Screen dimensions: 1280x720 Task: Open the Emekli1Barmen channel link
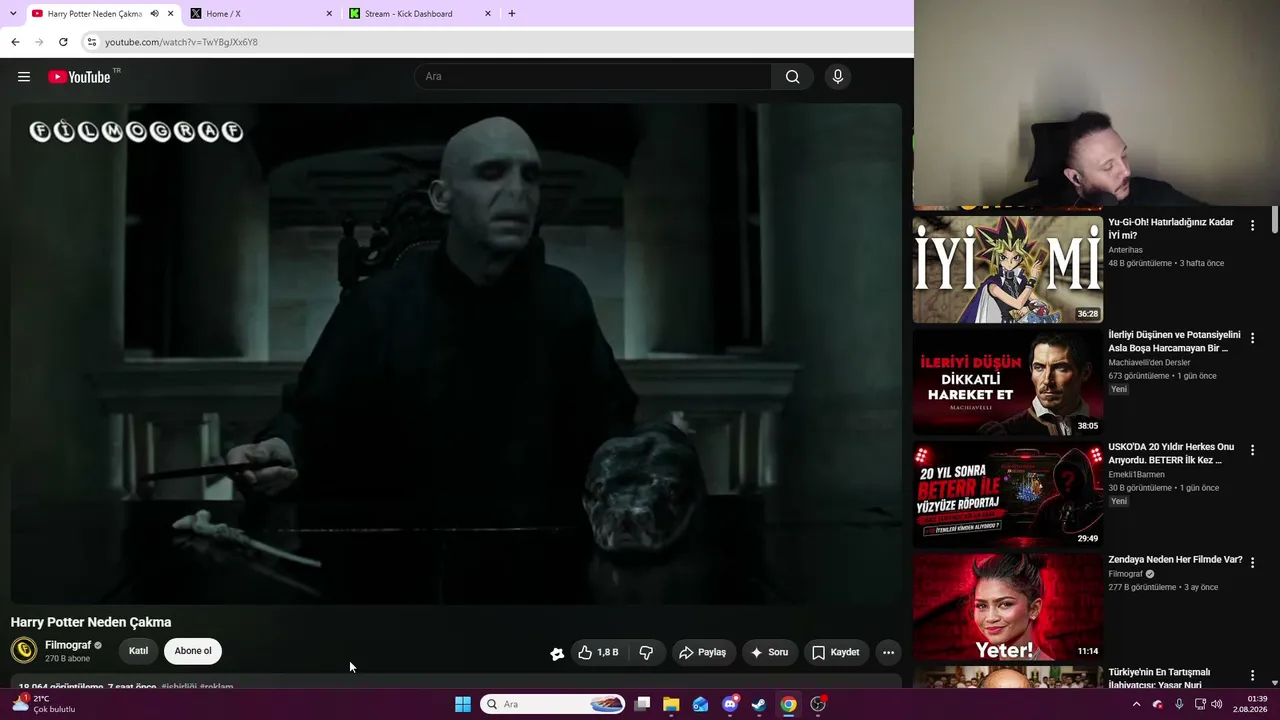point(1136,475)
